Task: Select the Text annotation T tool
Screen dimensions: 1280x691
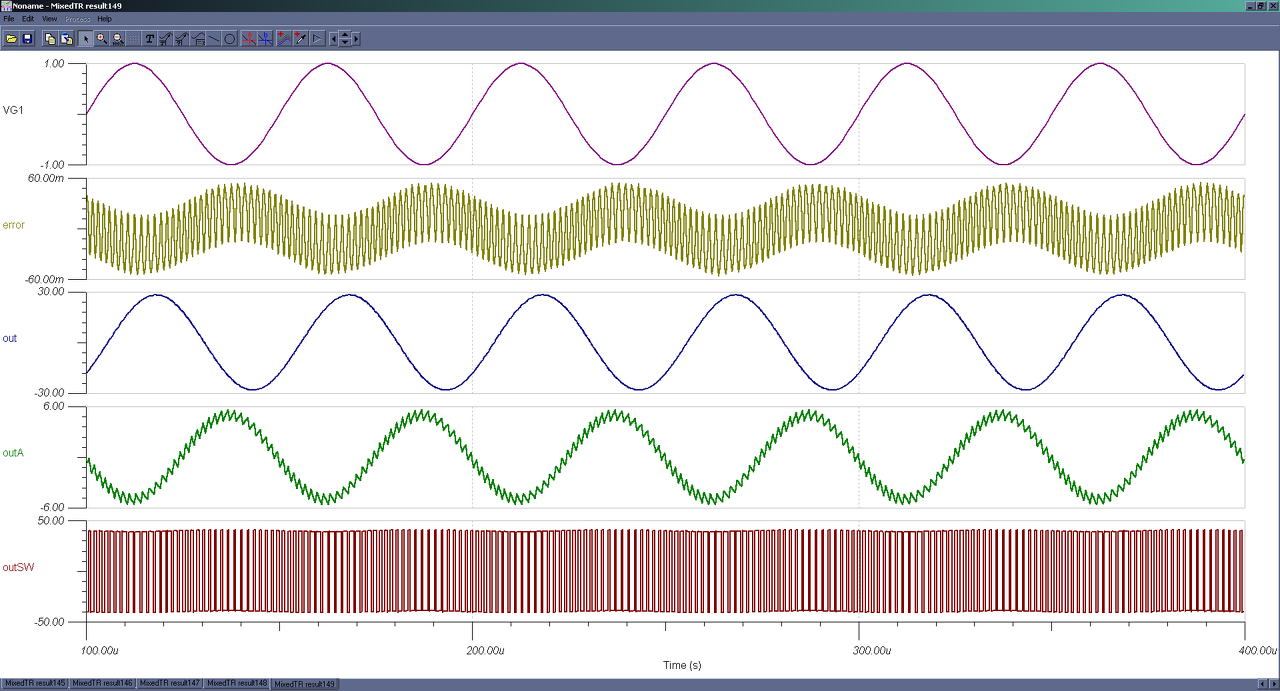Action: click(x=150, y=39)
